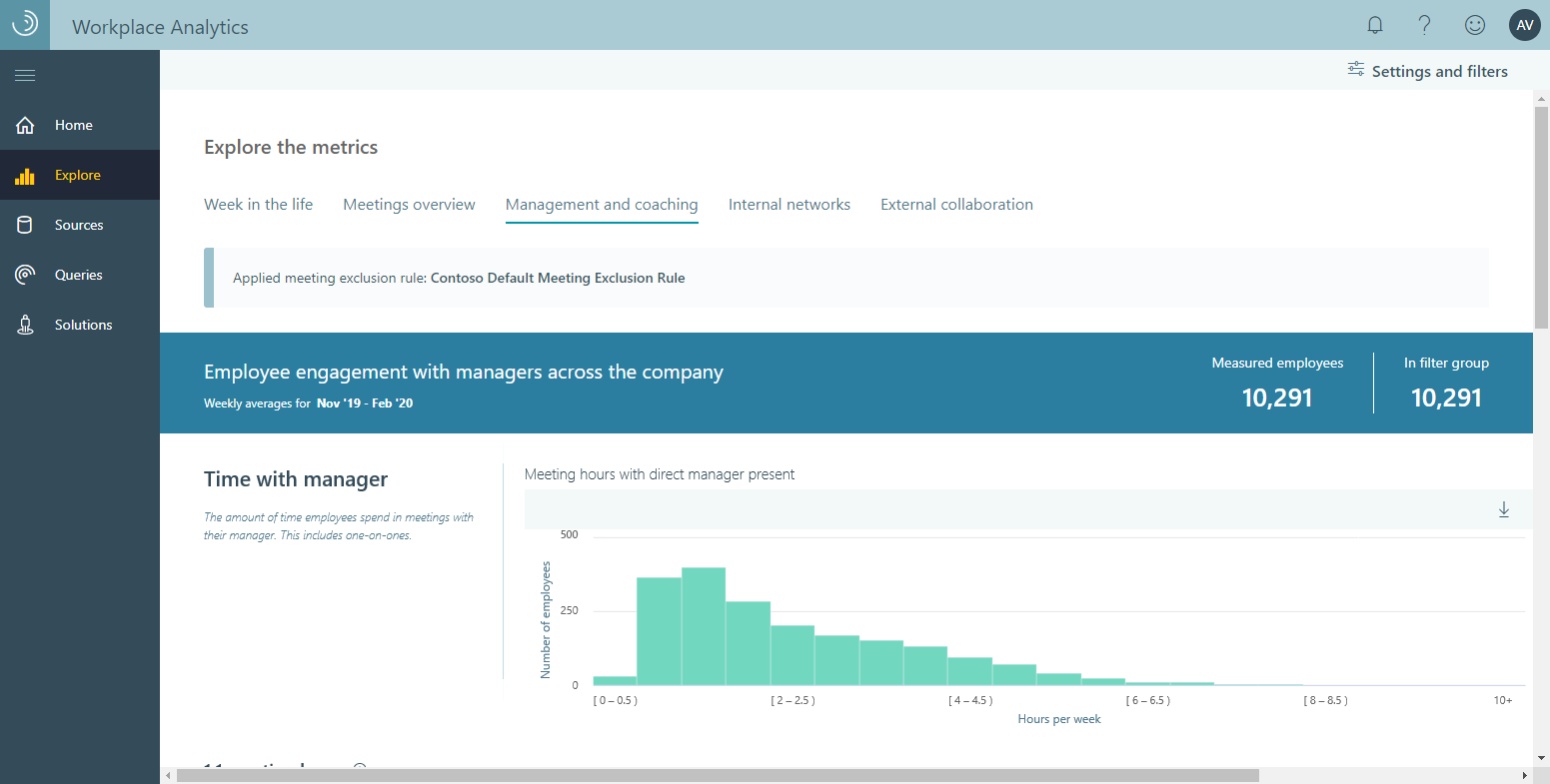Open the AV account avatar

click(x=1525, y=26)
